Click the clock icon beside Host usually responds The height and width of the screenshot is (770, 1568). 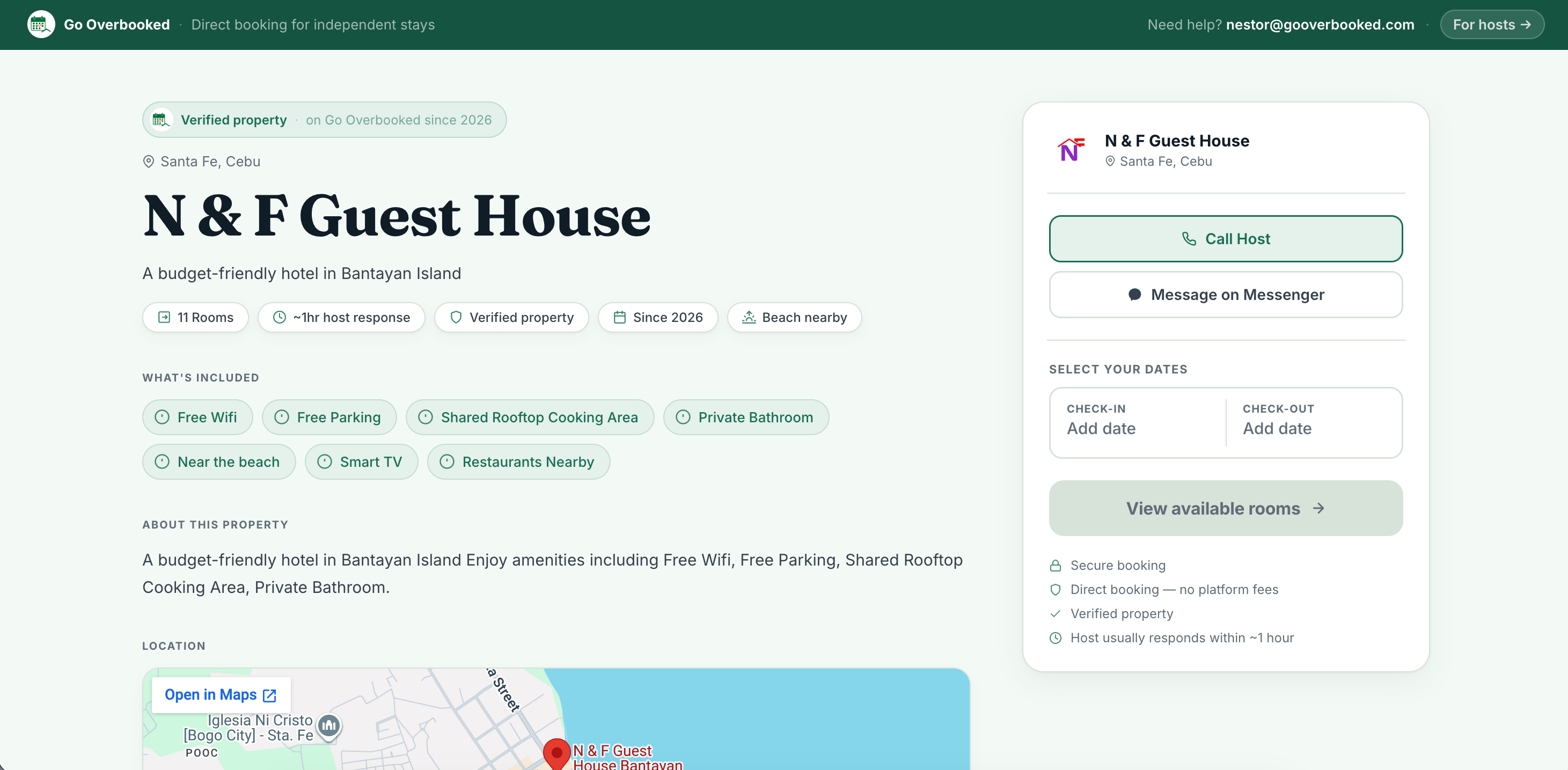coord(1056,638)
